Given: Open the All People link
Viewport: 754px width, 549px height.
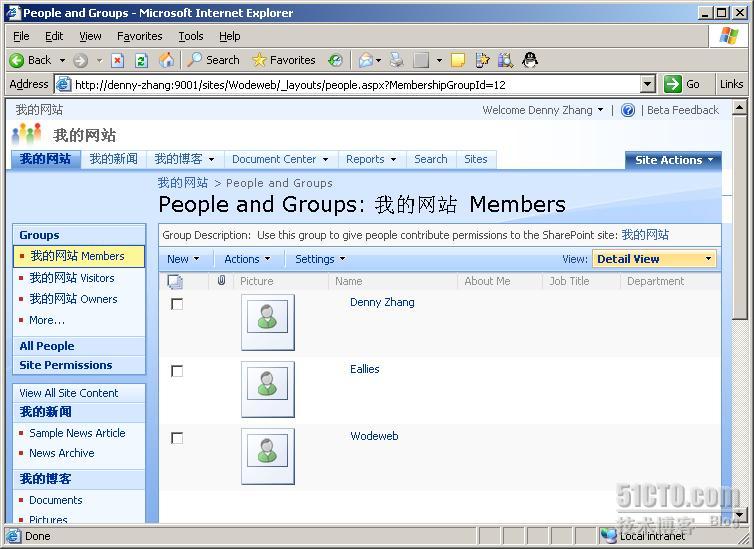Looking at the screenshot, I should 47,346.
